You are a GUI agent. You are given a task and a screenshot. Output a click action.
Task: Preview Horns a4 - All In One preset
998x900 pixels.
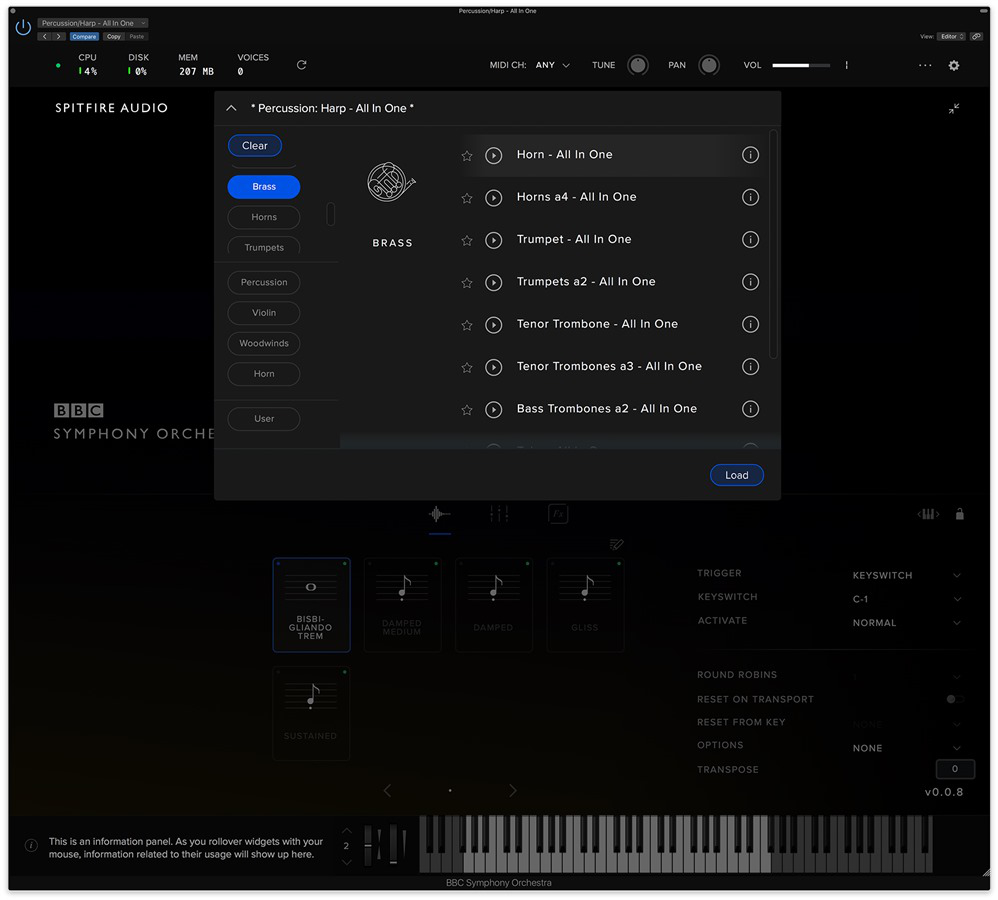click(493, 198)
